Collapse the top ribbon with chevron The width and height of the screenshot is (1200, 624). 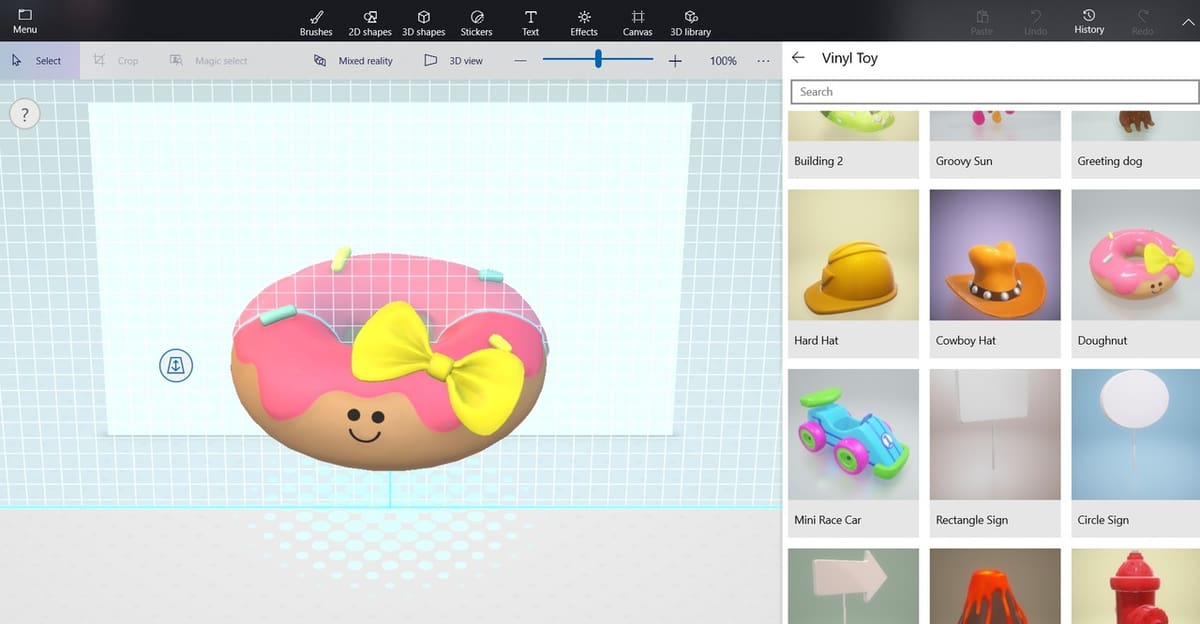[x=1187, y=20]
